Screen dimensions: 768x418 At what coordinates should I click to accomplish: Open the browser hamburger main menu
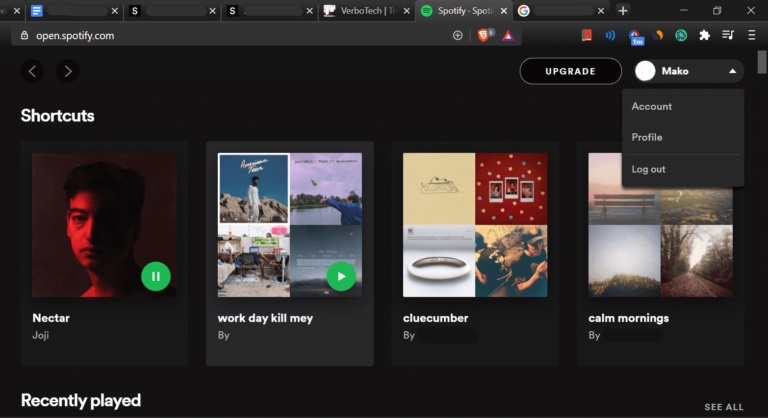tap(751, 35)
